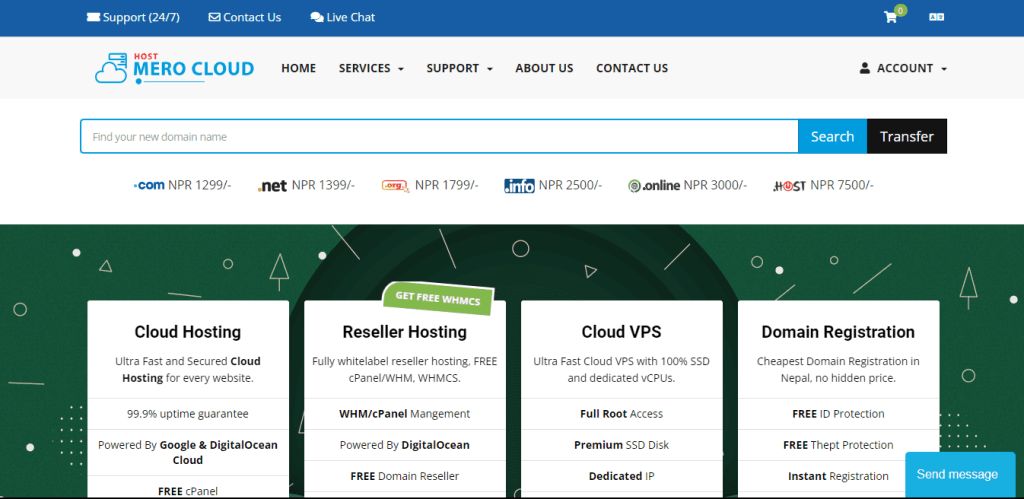This screenshot has width=1024, height=499.
Task: Focus the domain name search field
Action: click(439, 136)
